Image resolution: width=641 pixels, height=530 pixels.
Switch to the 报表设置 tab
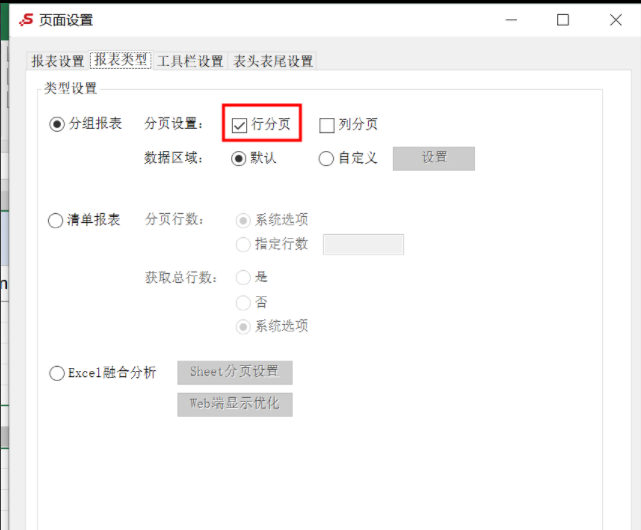(x=58, y=61)
